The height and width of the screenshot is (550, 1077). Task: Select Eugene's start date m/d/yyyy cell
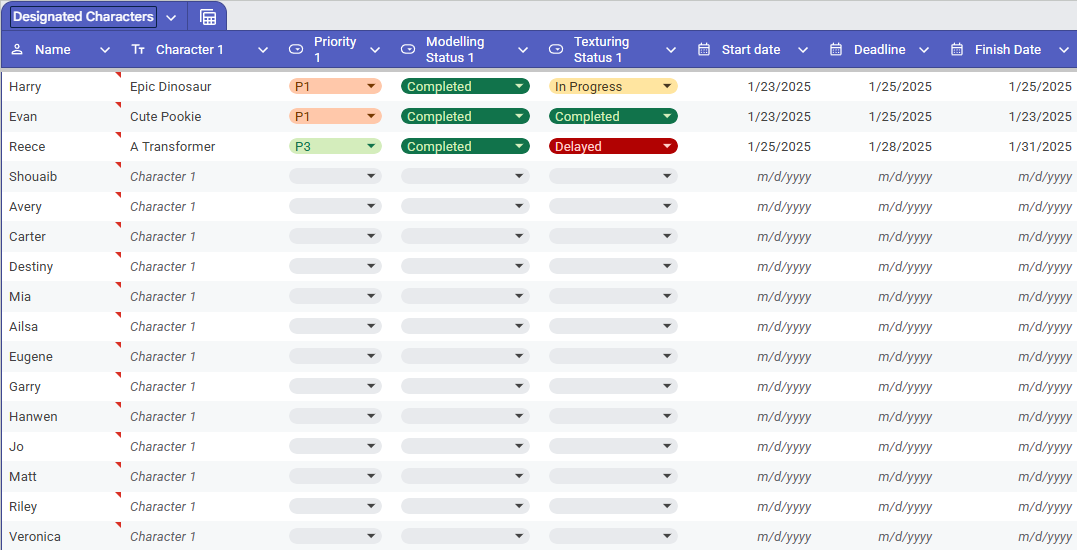752,356
